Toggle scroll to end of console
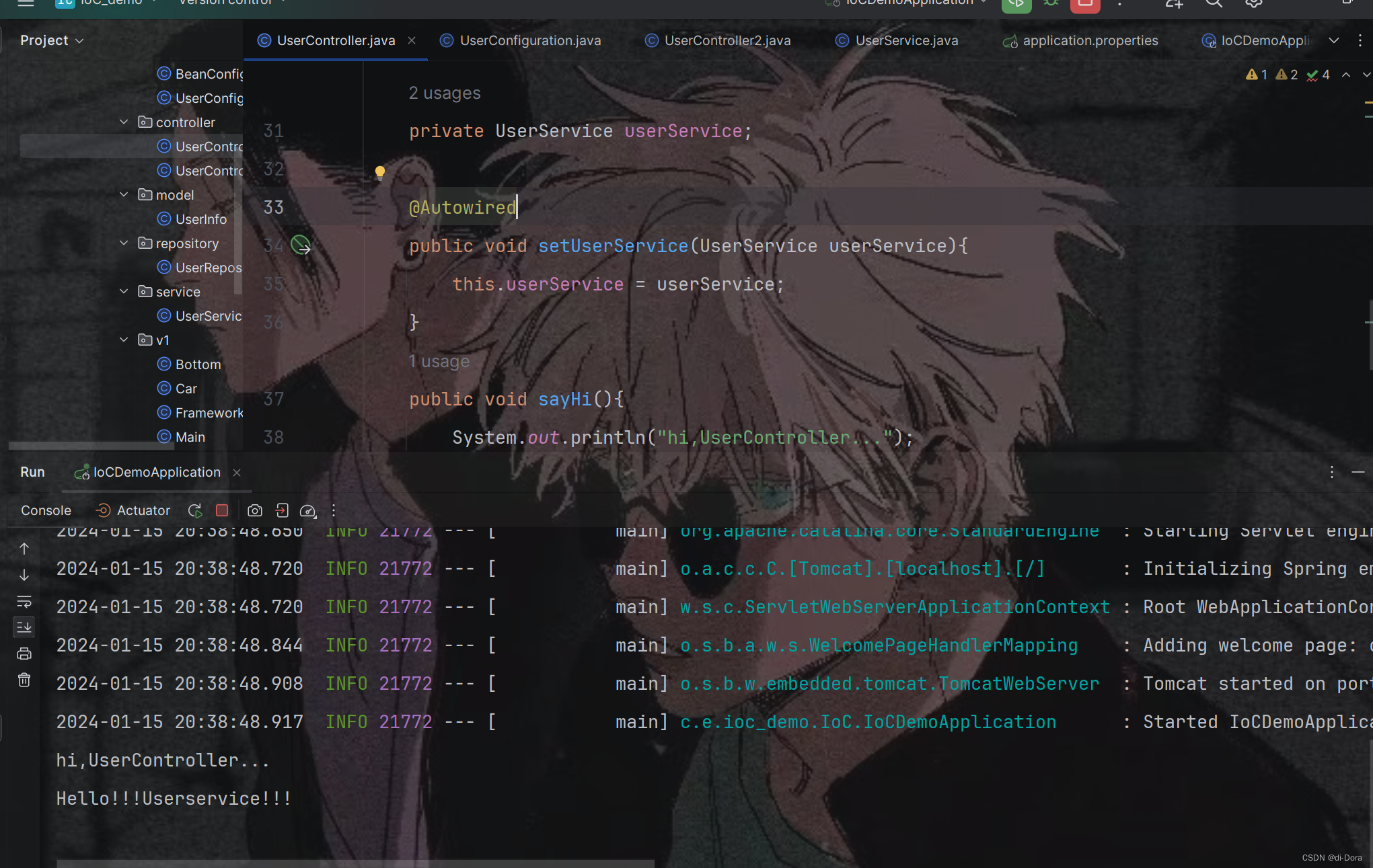Viewport: 1373px width, 868px height. pyautogui.click(x=24, y=627)
